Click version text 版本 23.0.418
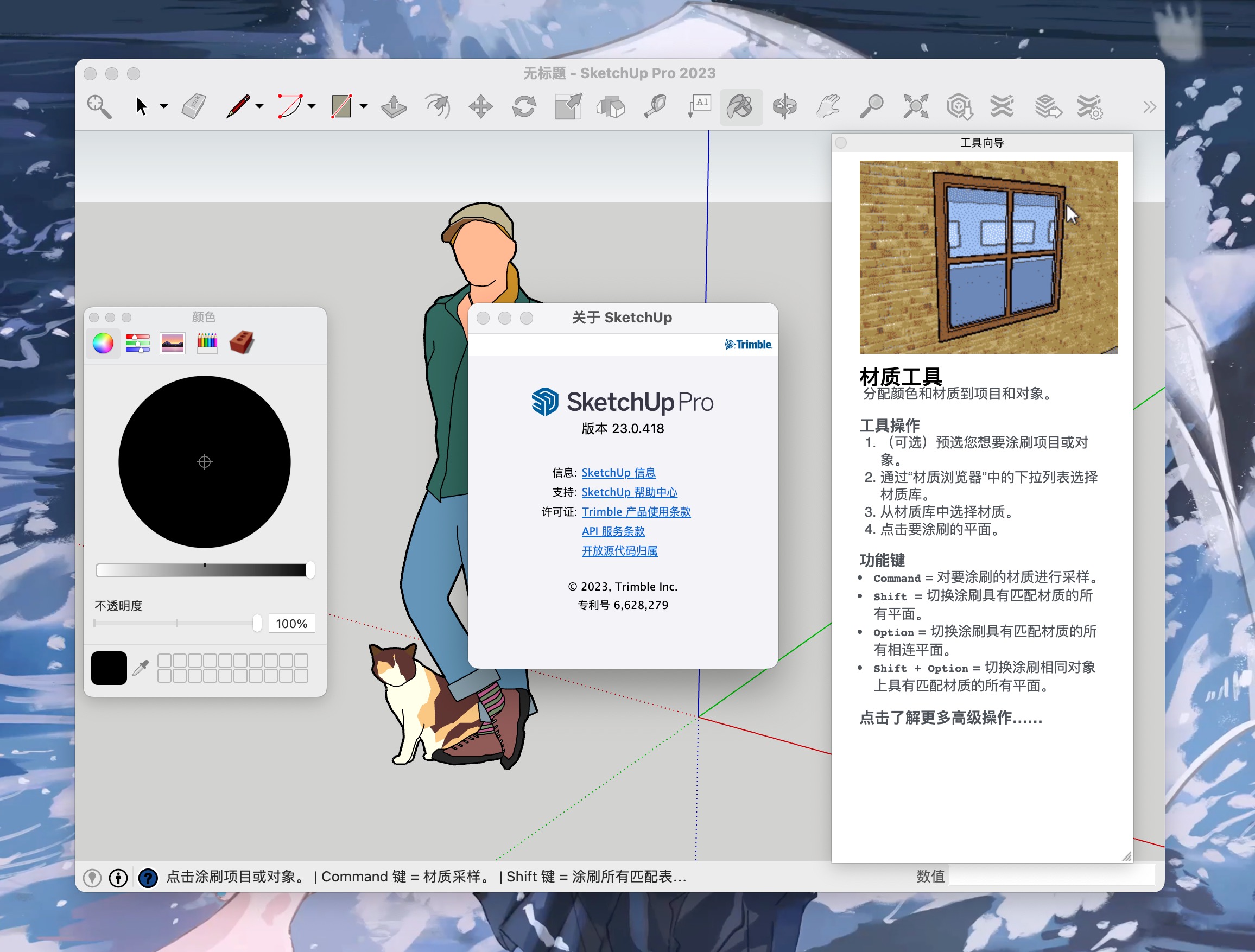This screenshot has width=1255, height=952. (623, 429)
